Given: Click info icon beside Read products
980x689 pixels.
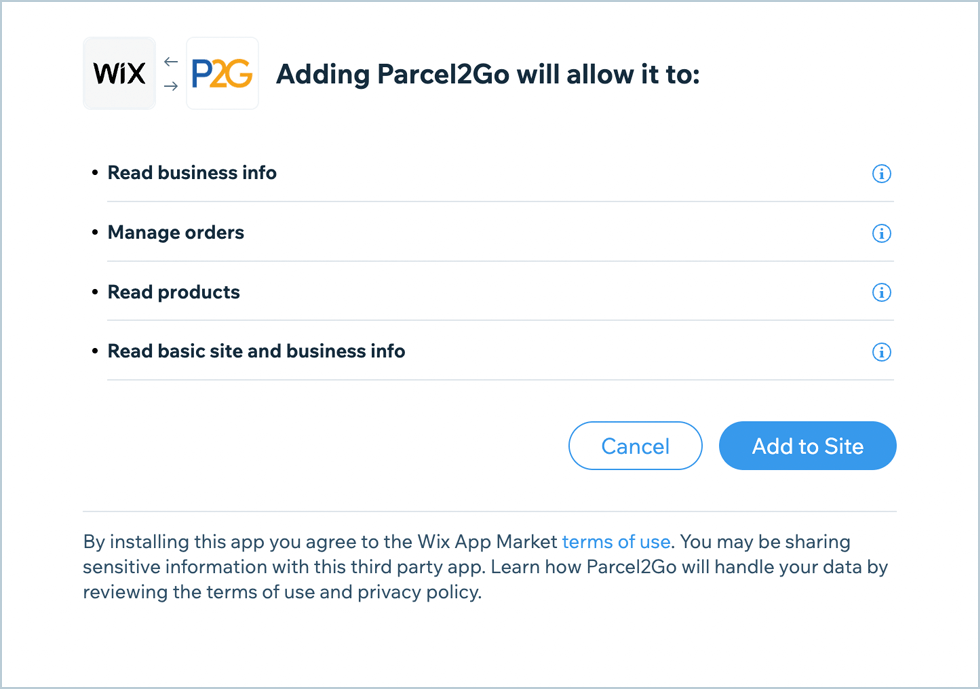Looking at the screenshot, I should [x=881, y=293].
